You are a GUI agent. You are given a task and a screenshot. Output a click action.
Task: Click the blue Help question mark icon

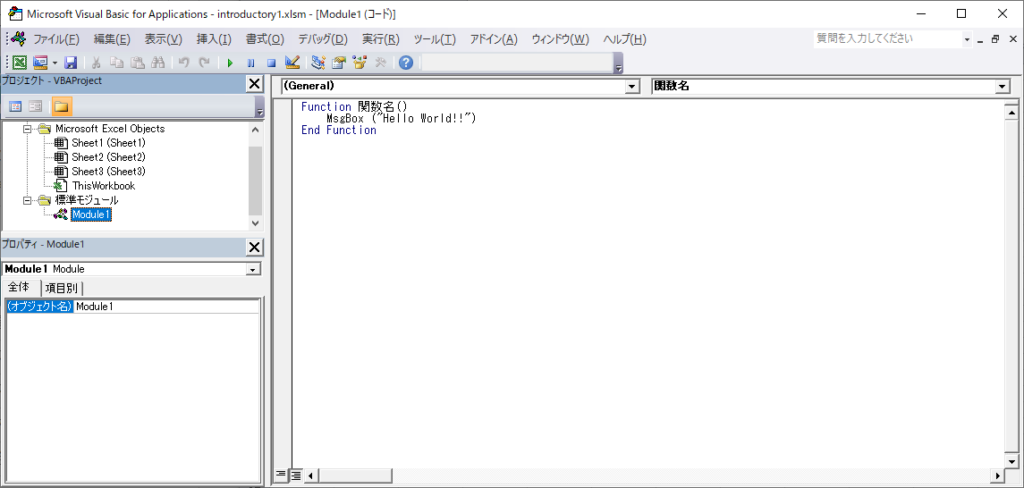pyautogui.click(x=405, y=62)
